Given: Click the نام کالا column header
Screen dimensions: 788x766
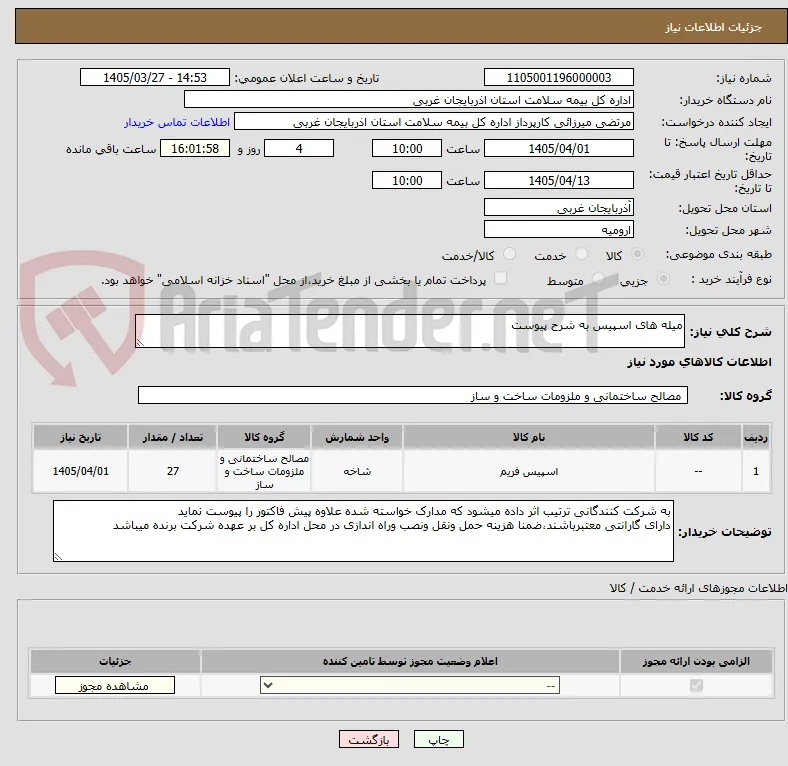Looking at the screenshot, I should pos(529,437).
